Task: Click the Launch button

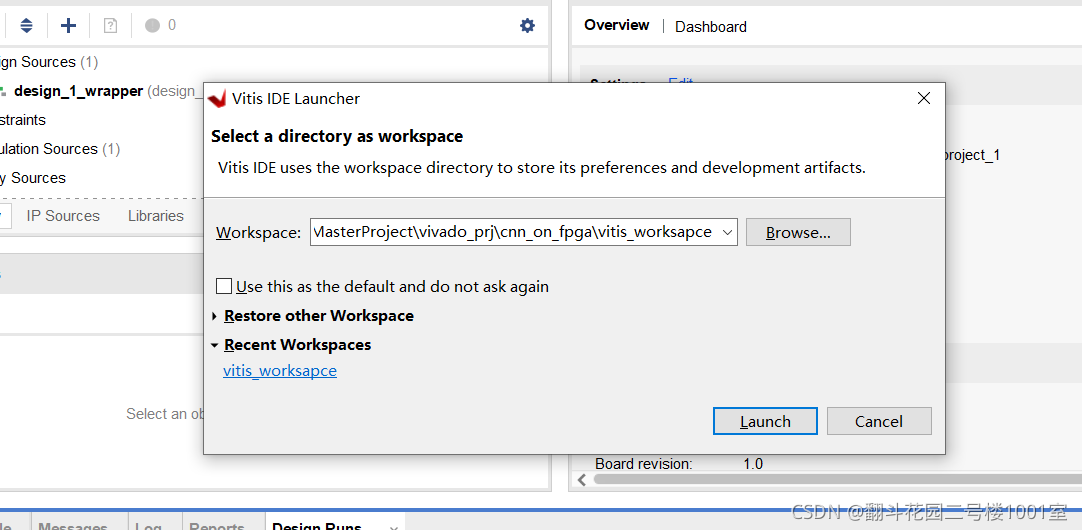Action: (765, 421)
